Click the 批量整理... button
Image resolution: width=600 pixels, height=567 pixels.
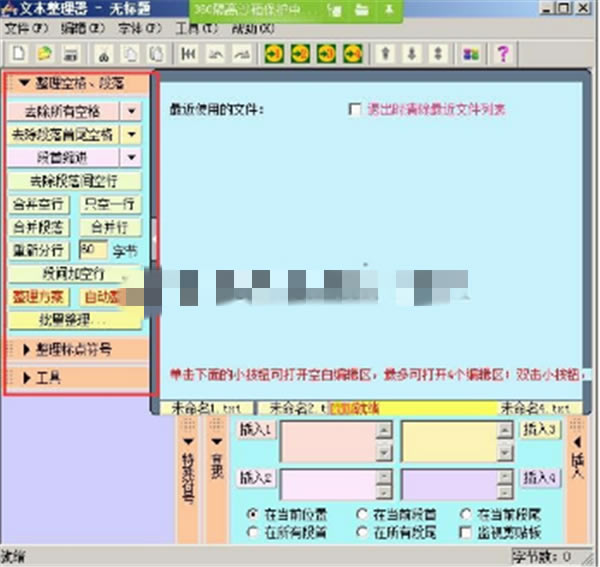click(75, 320)
